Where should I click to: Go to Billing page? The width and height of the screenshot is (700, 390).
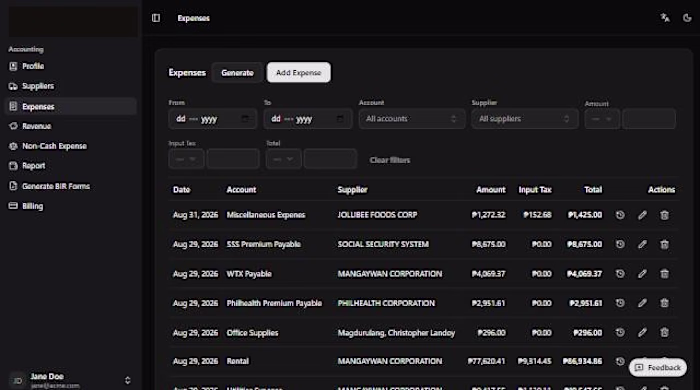click(x=71, y=206)
